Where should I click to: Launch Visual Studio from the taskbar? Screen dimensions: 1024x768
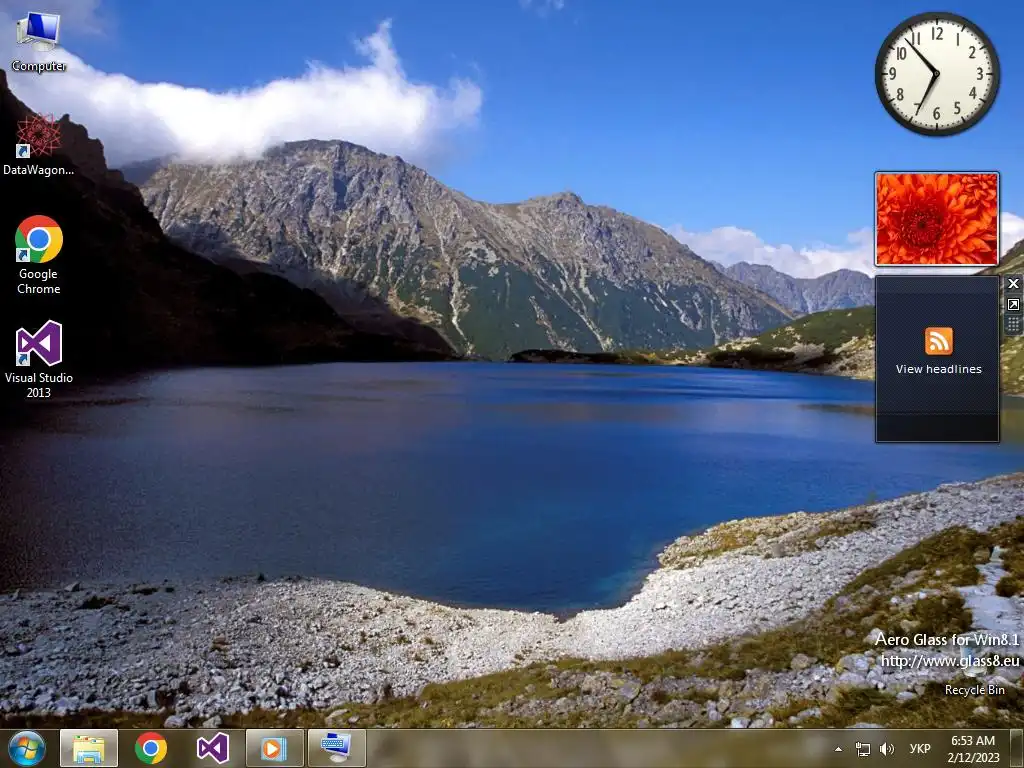coord(213,748)
